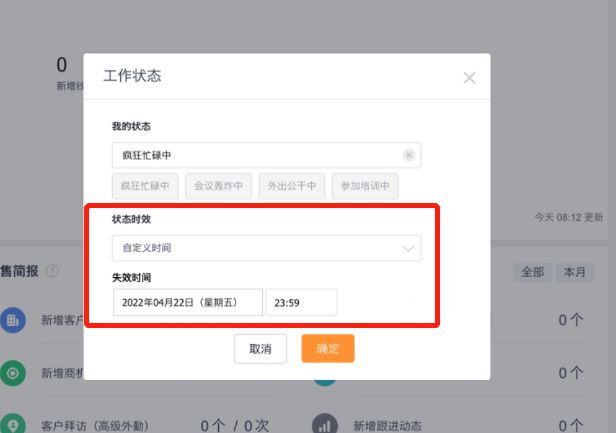This screenshot has height=433, width=616.
Task: Select the 疯狂忙碌中 preset status chip
Action: click(x=146, y=185)
